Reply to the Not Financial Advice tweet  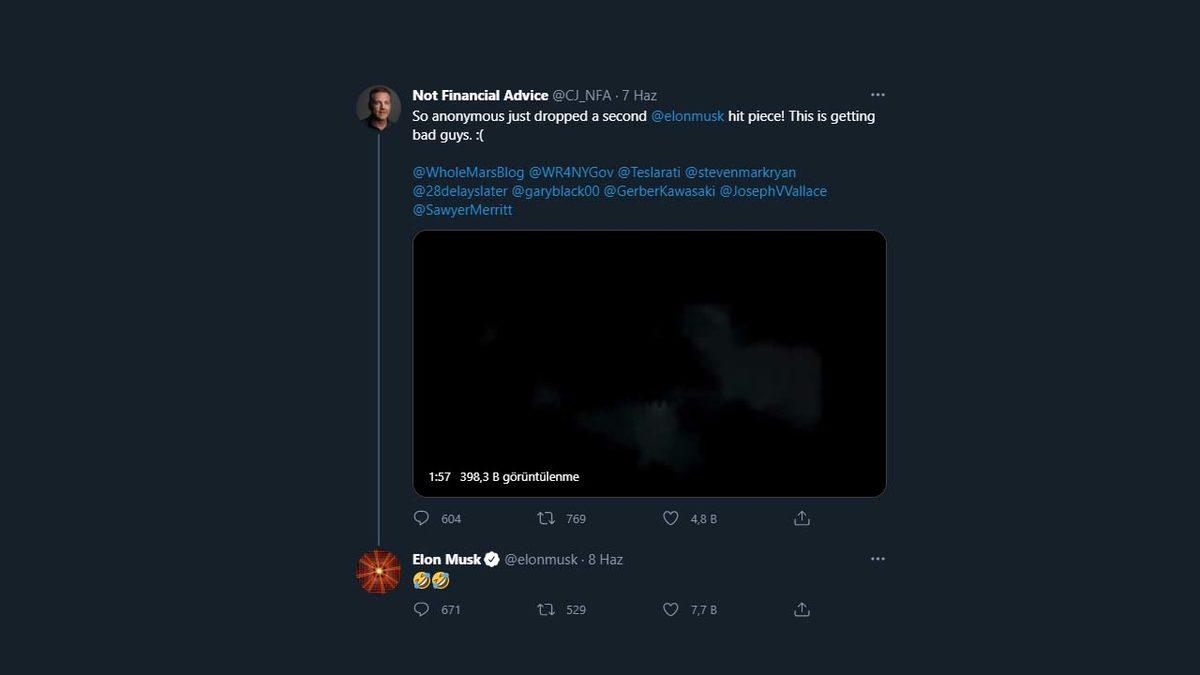421,518
